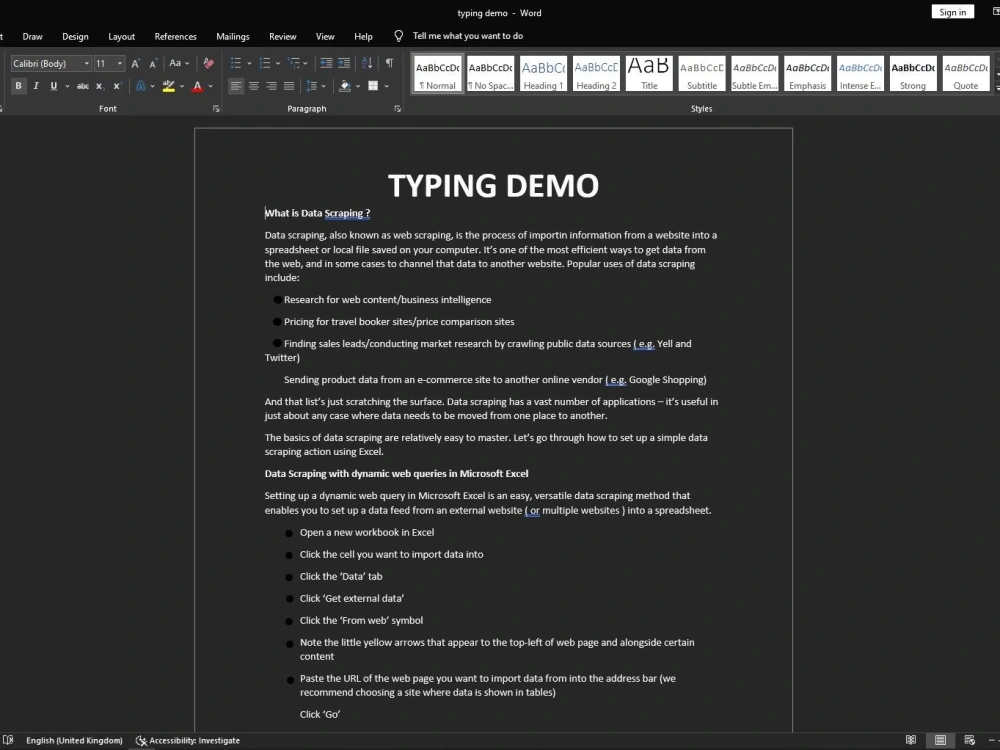Apply the Title style
1000x750 pixels.
tap(649, 74)
